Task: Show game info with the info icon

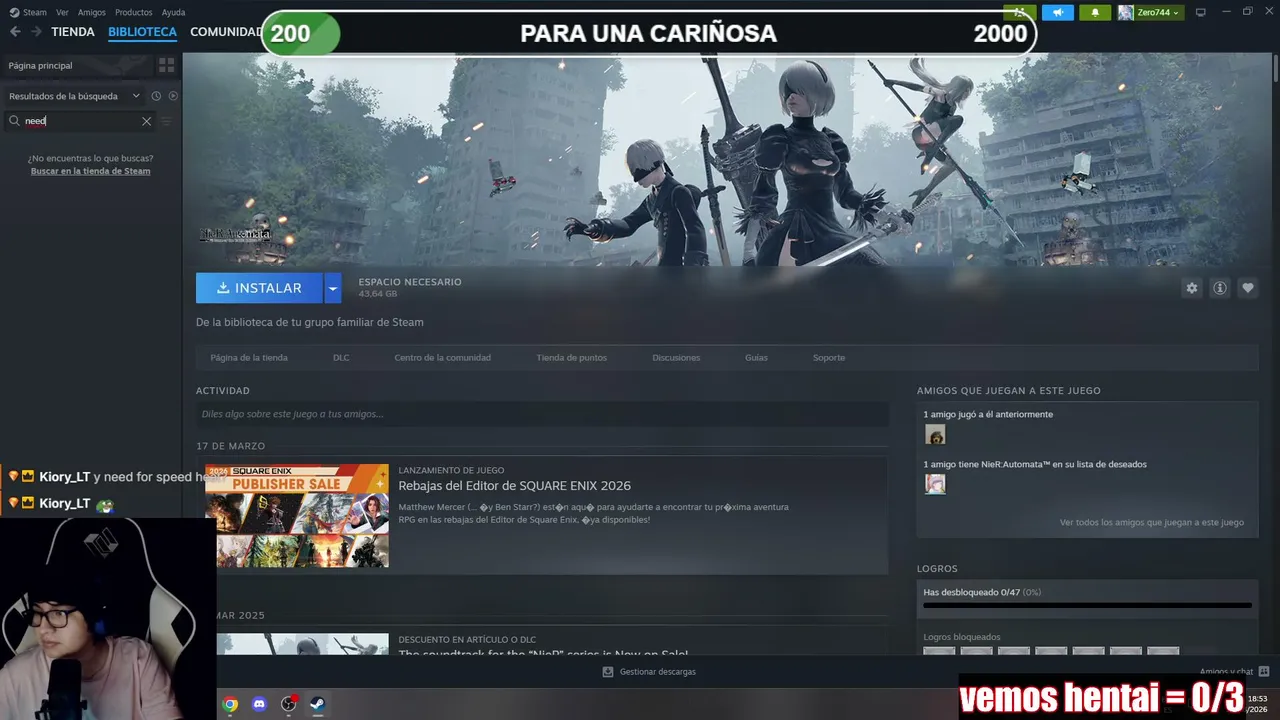Action: [x=1219, y=288]
